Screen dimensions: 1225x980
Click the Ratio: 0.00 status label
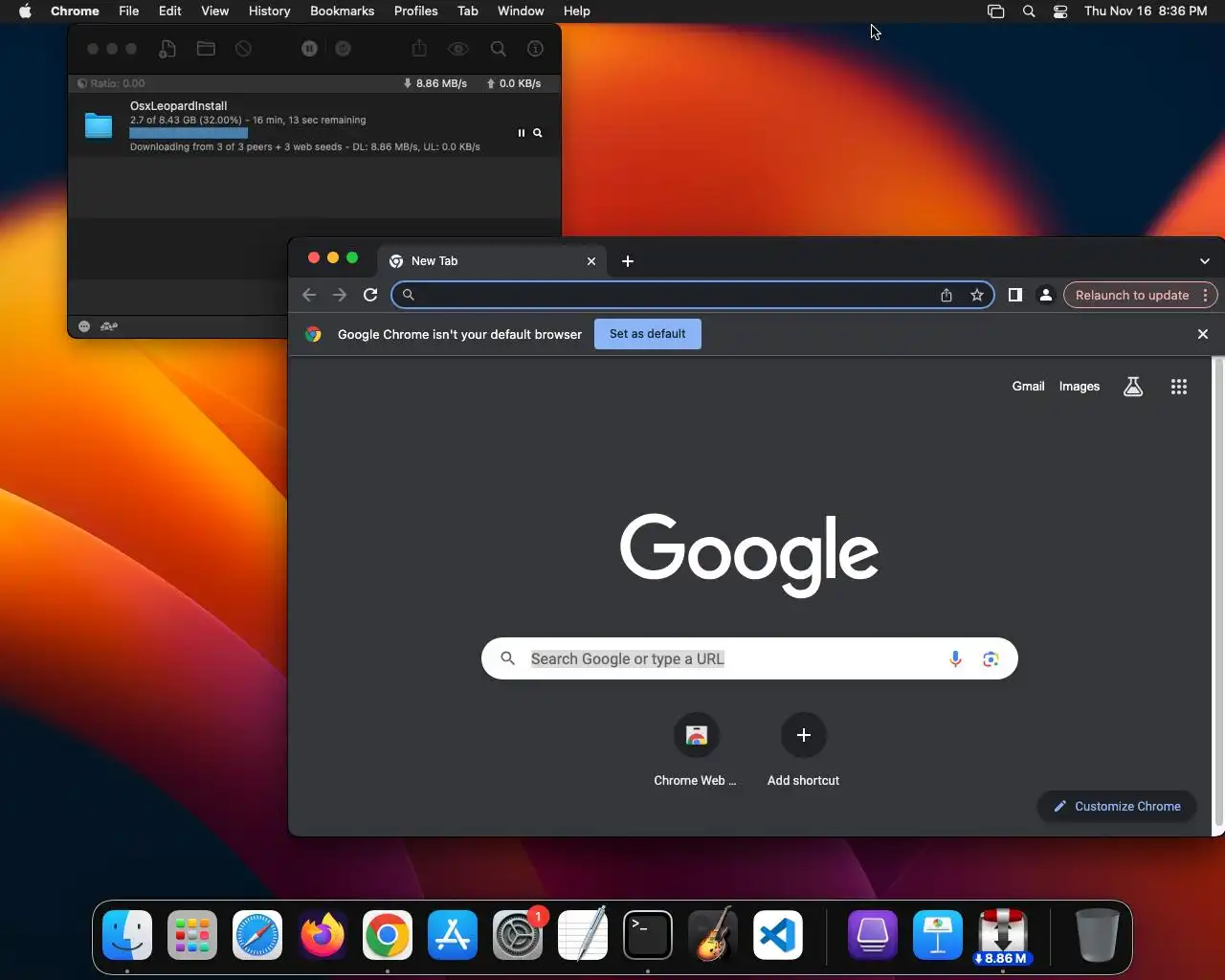coord(111,83)
